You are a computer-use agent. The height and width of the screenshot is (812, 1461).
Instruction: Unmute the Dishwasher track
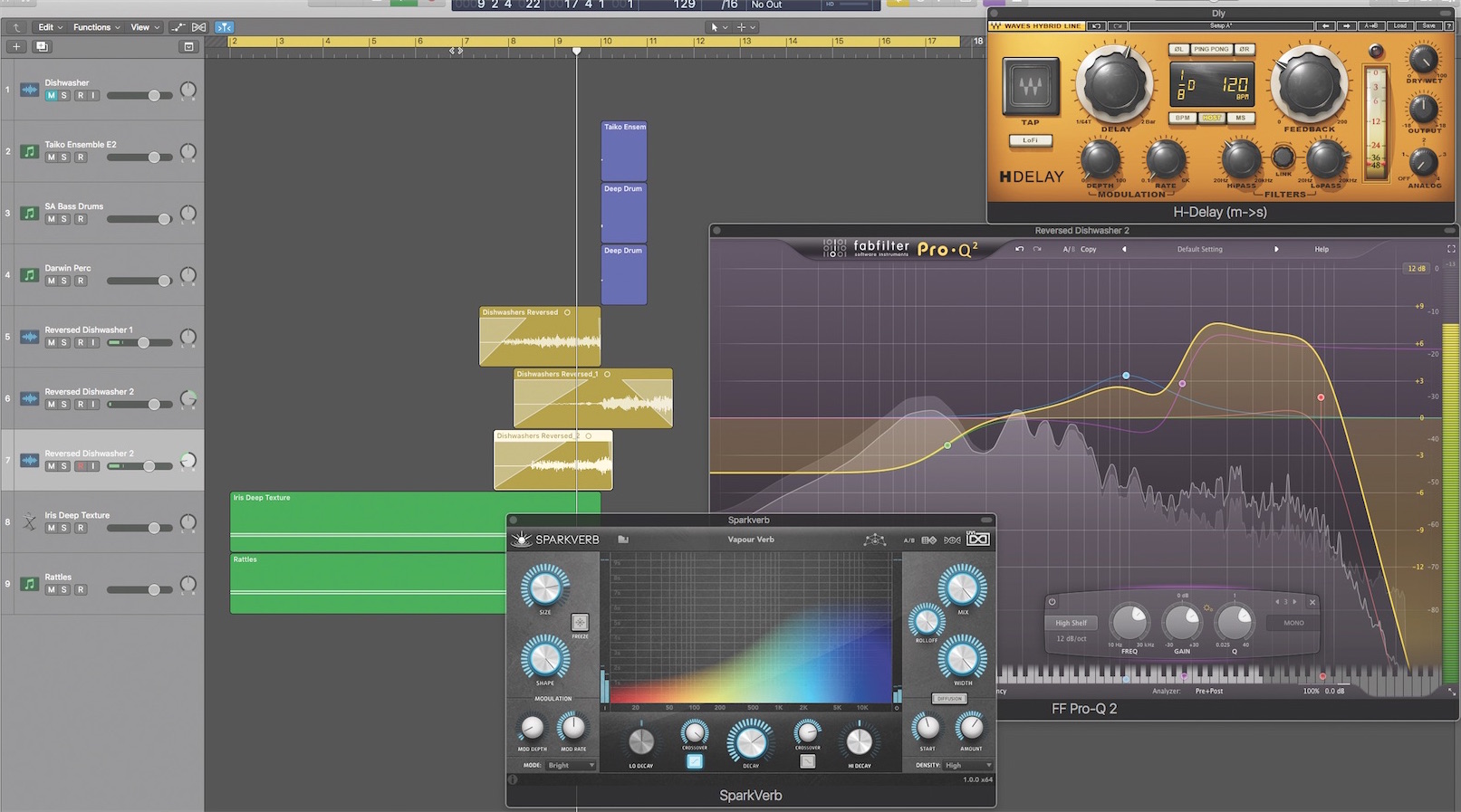[x=51, y=96]
